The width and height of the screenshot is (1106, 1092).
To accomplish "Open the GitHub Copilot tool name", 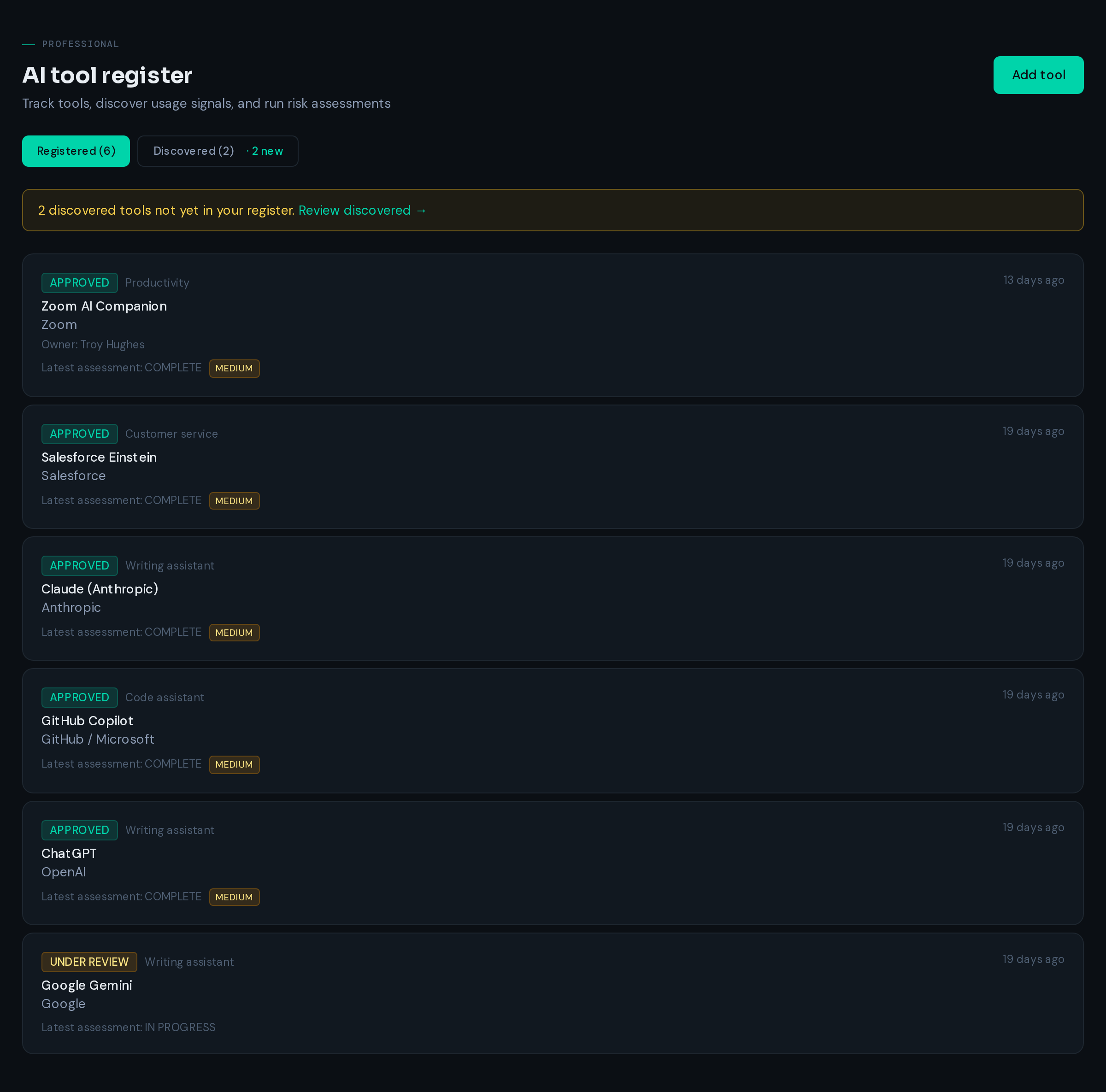I will click(x=87, y=721).
